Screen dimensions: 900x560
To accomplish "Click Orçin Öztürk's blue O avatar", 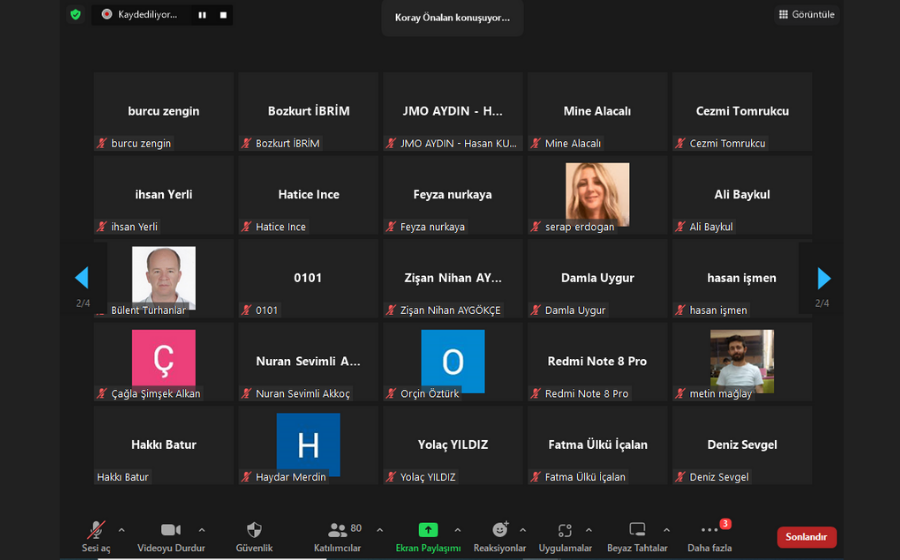I will pos(453,361).
